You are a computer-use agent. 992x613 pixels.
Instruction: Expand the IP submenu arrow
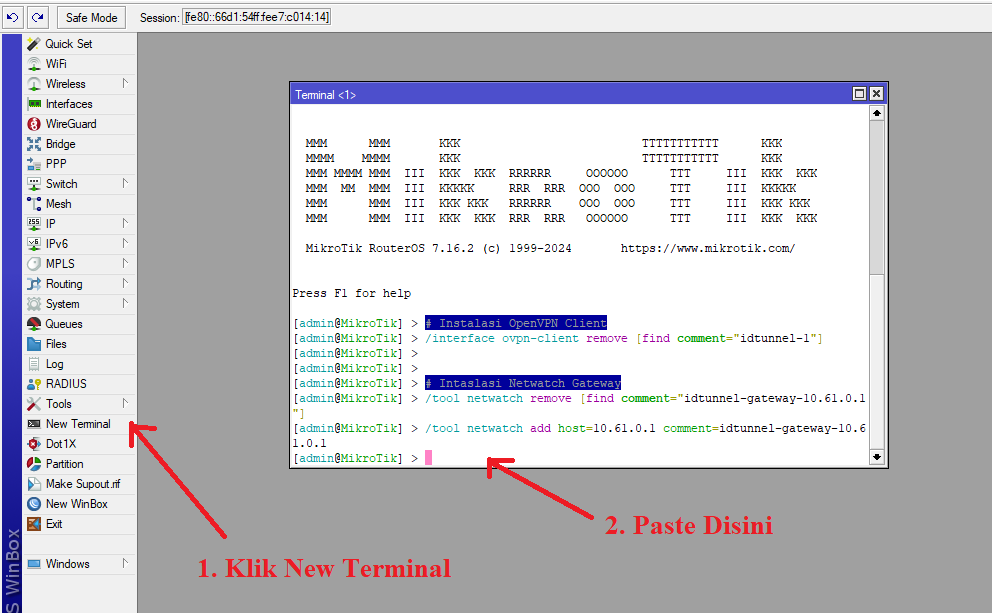tap(125, 223)
